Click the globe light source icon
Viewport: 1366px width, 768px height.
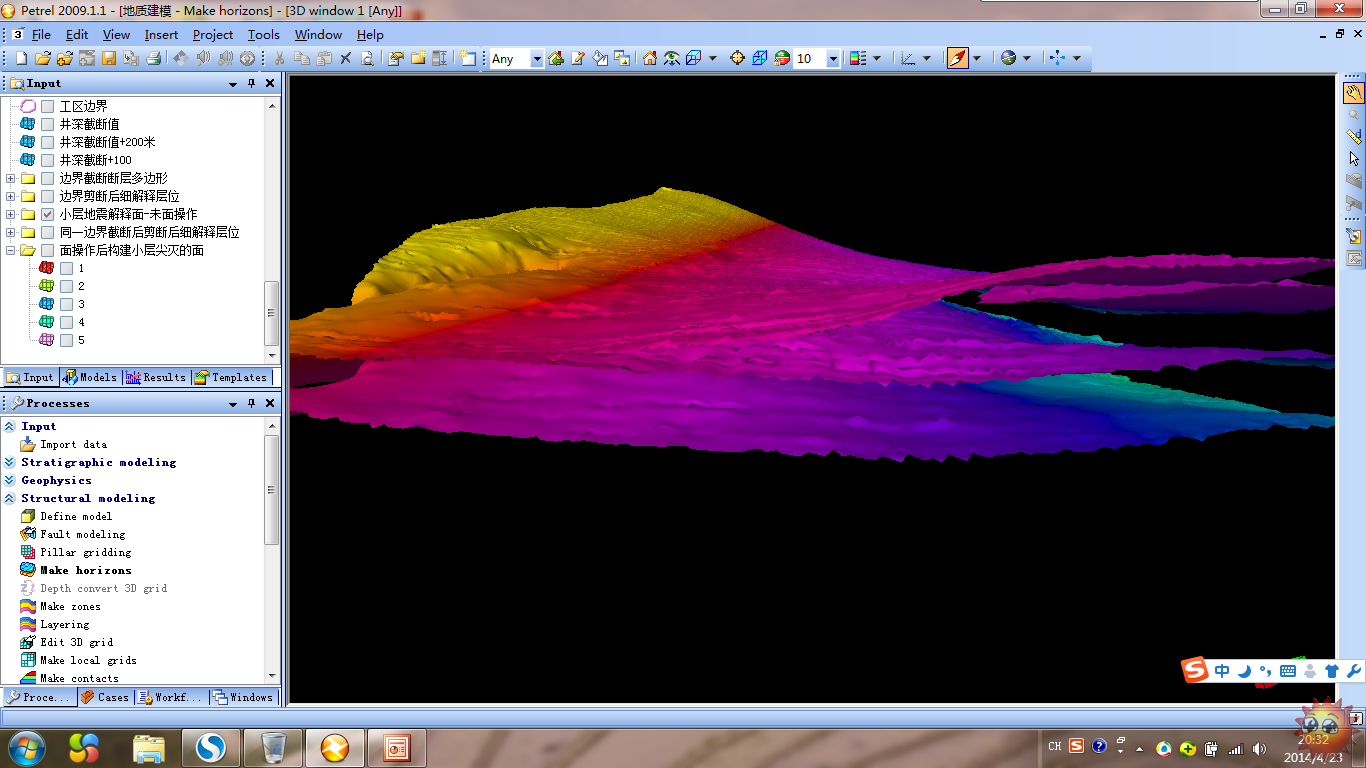pyautogui.click(x=1008, y=59)
